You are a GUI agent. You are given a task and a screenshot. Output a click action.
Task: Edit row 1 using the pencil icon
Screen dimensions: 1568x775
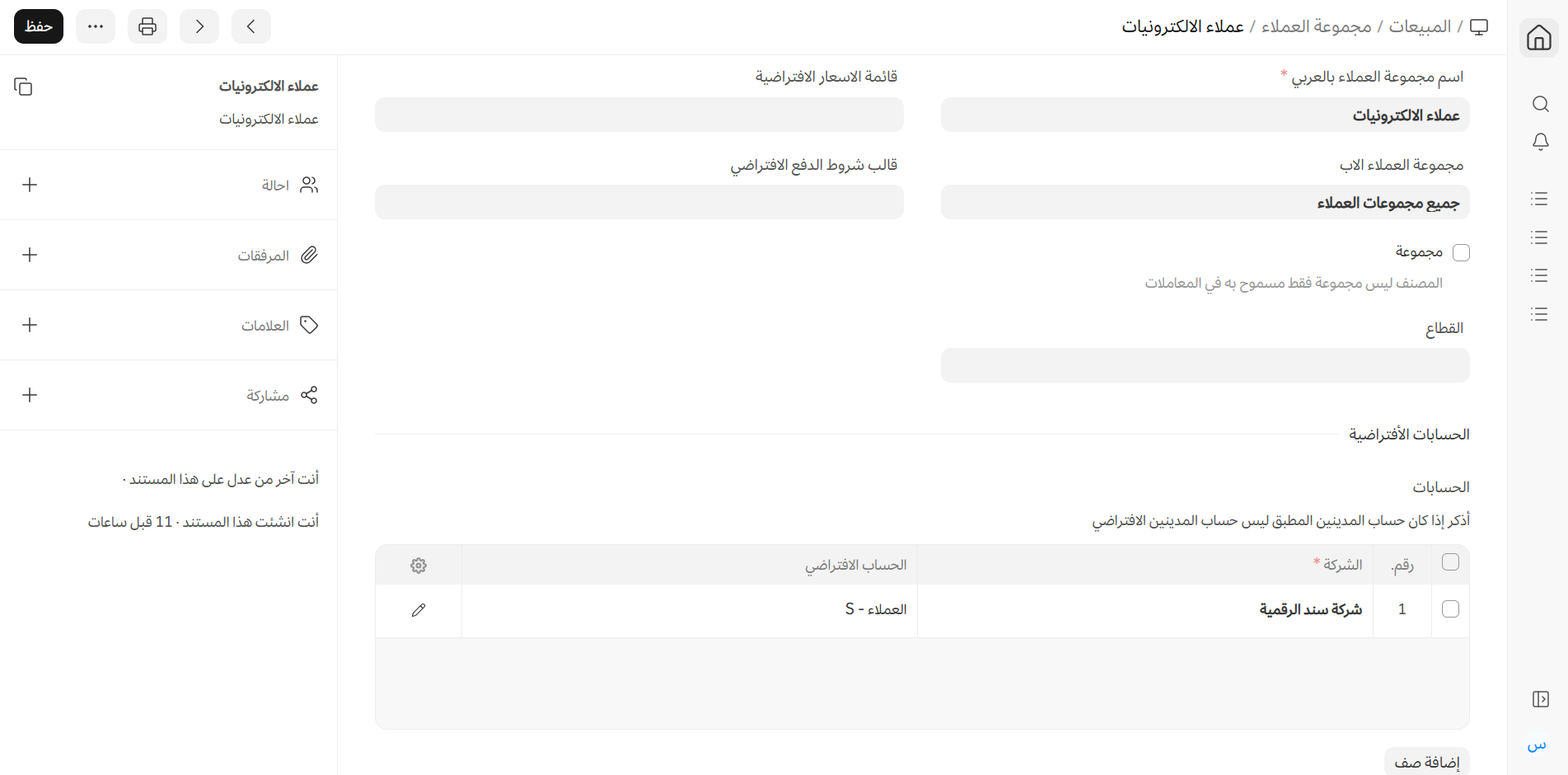point(419,610)
